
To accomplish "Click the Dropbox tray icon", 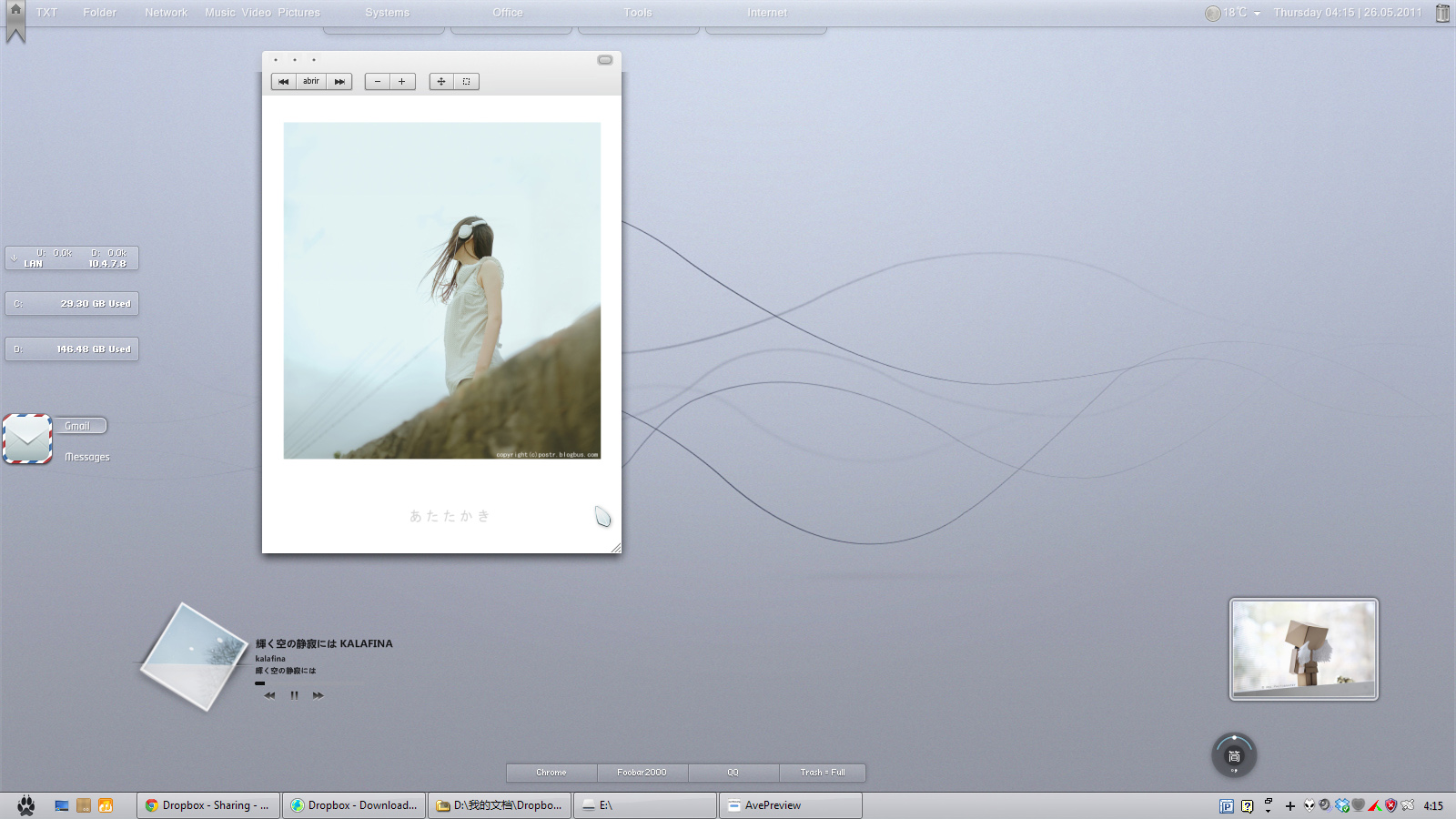I will (1342, 805).
